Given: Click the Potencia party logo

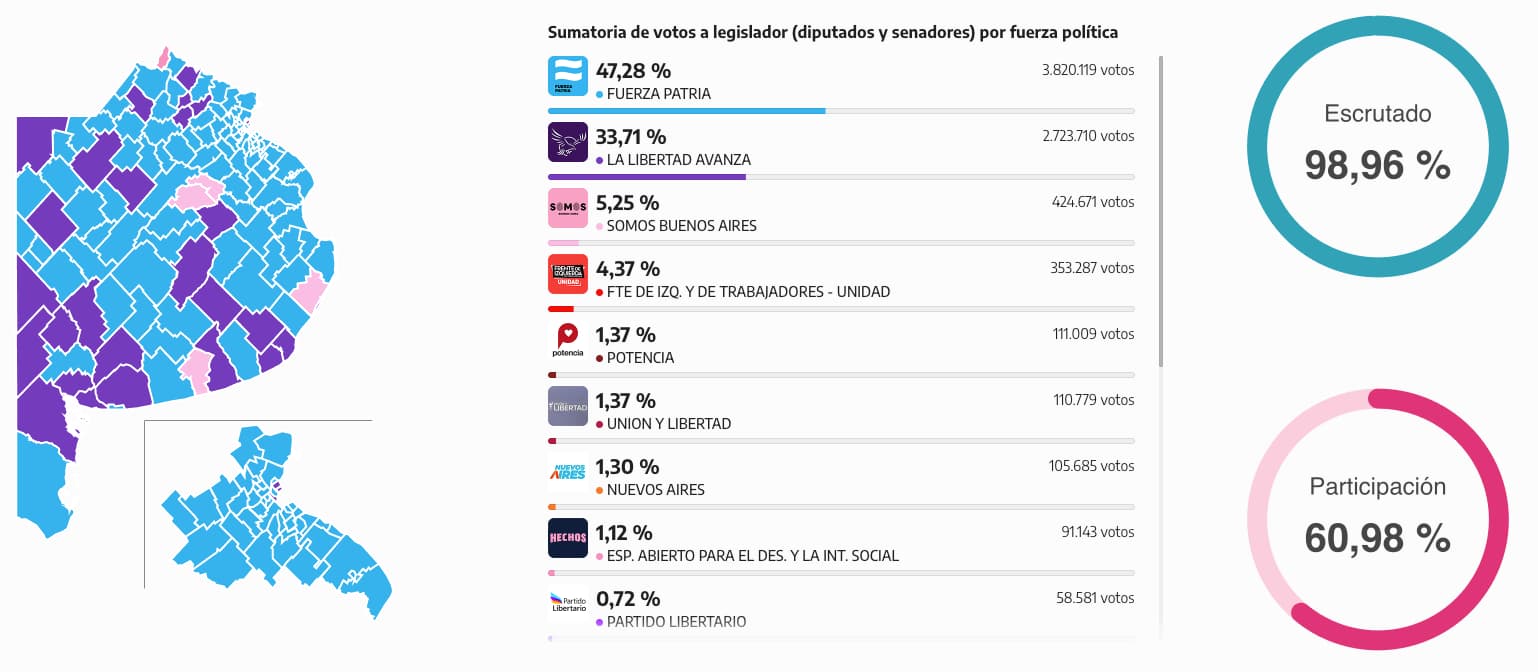Looking at the screenshot, I should (568, 340).
